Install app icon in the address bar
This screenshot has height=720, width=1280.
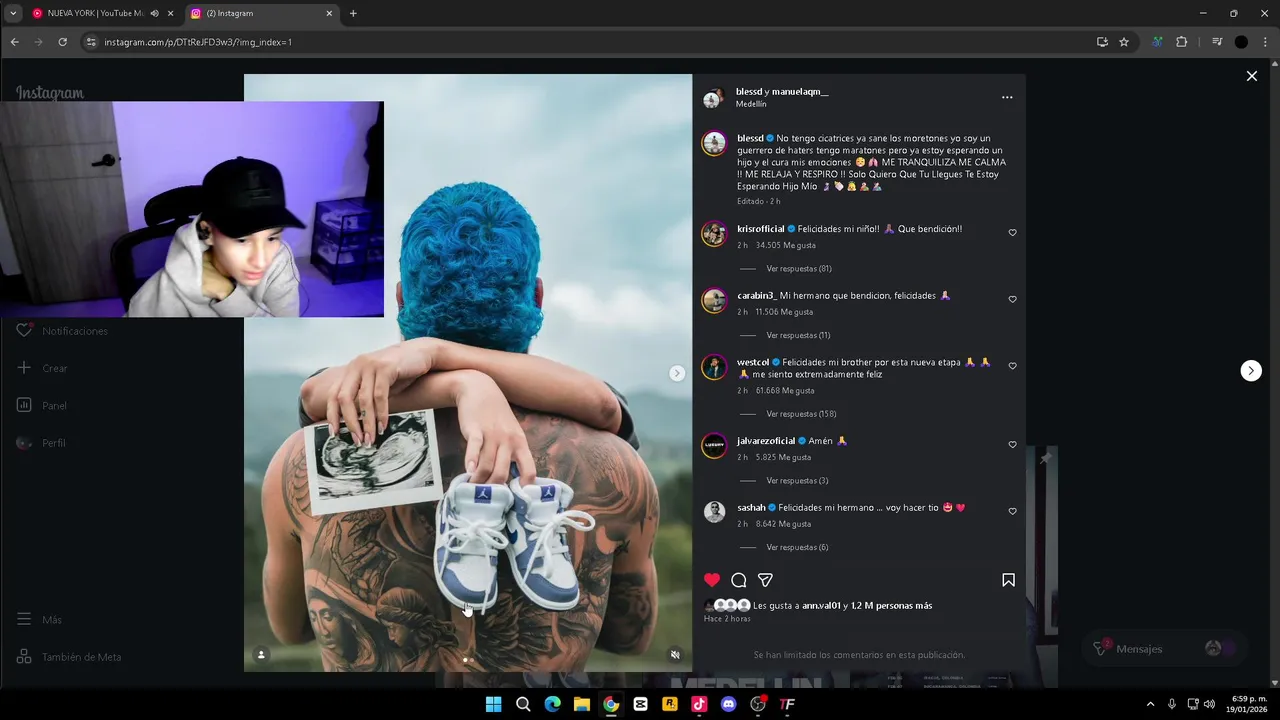click(1102, 42)
